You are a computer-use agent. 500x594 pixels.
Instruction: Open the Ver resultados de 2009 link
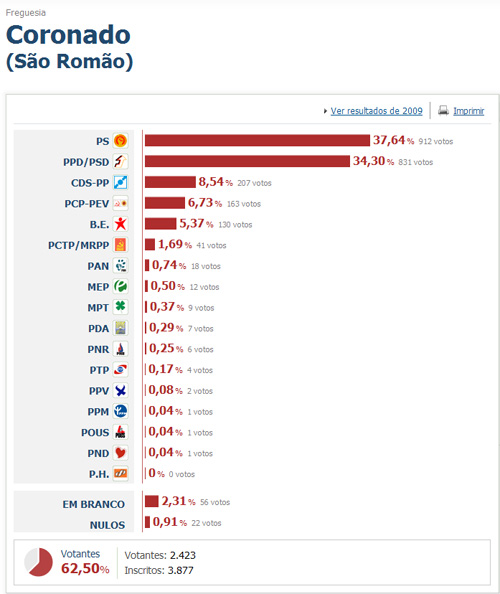pos(377,111)
